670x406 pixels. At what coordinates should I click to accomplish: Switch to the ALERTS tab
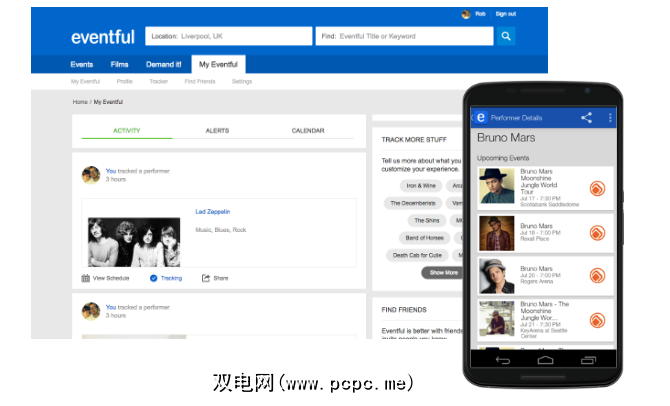pos(217,131)
